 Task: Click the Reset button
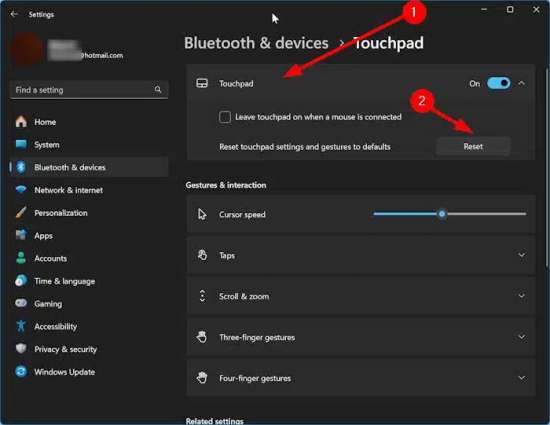click(473, 146)
